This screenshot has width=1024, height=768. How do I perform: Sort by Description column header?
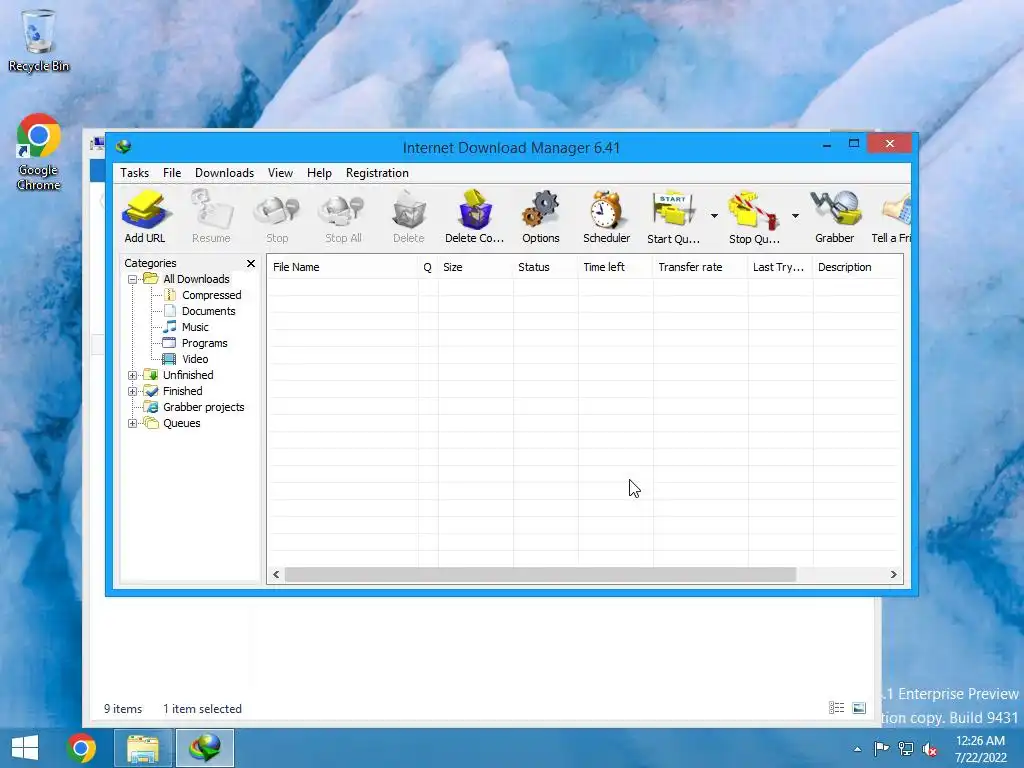click(x=857, y=267)
